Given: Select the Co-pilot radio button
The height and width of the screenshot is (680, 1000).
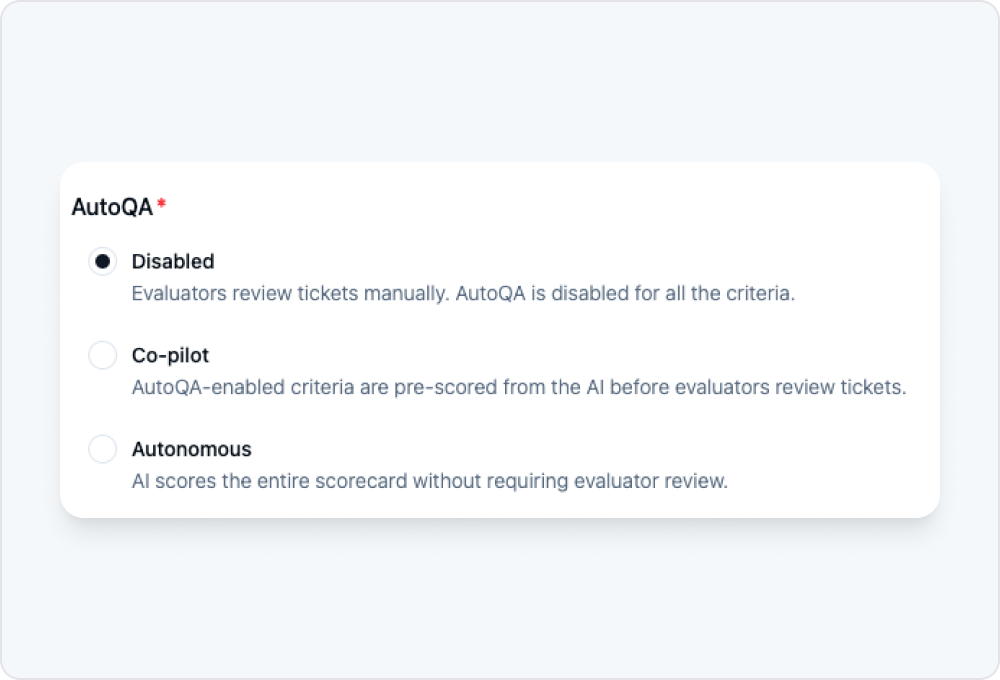Looking at the screenshot, I should (x=102, y=355).
